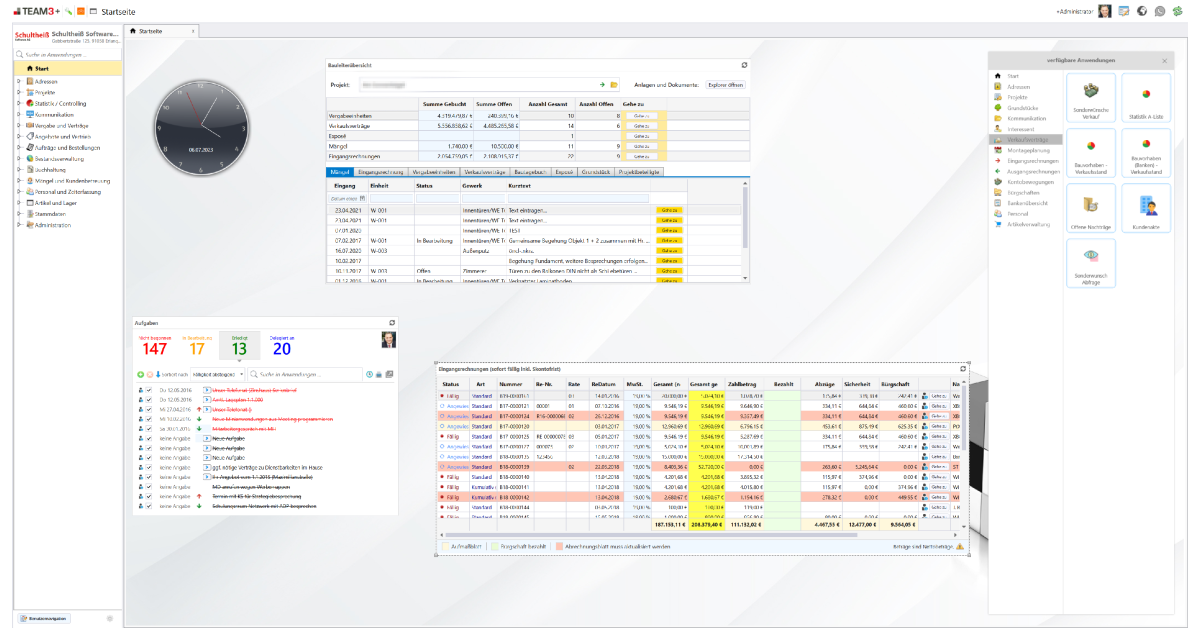Toggle checkbox for Mi 27.04.2016 task
Viewport: 1200px width, 628px height.
(x=150, y=410)
